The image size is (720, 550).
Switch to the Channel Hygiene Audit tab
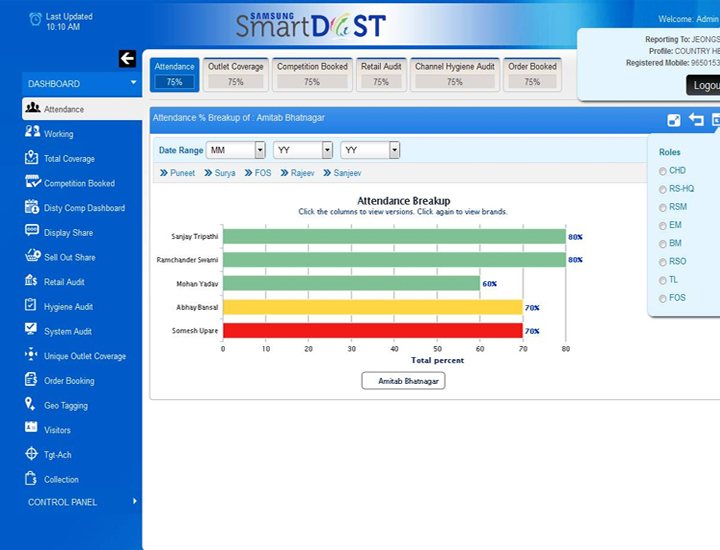tap(455, 75)
